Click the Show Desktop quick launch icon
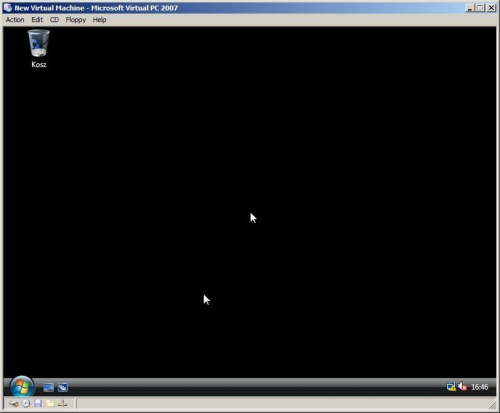The width and height of the screenshot is (500, 413). click(x=48, y=387)
